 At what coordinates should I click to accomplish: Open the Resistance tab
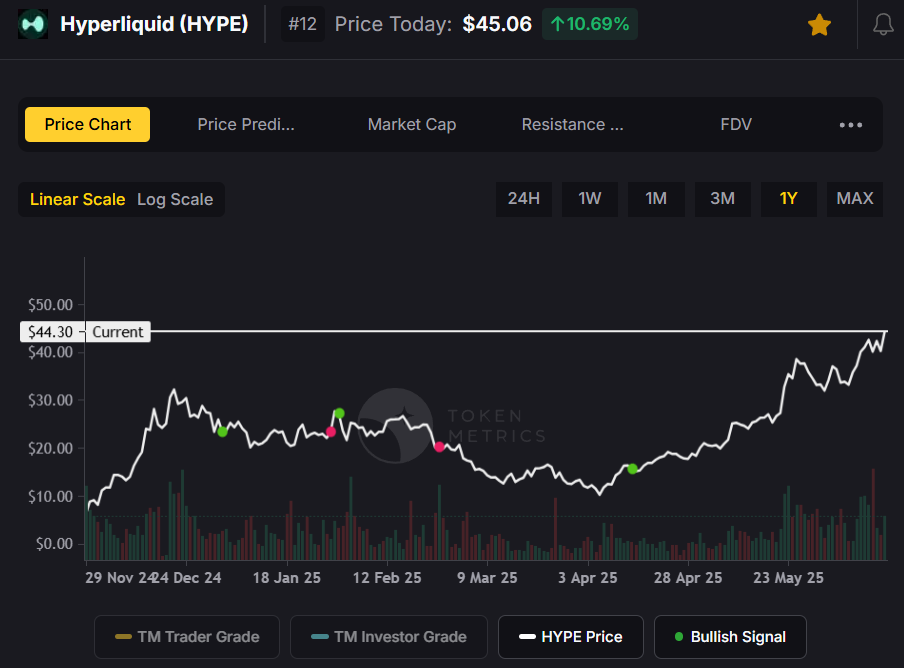tap(572, 124)
